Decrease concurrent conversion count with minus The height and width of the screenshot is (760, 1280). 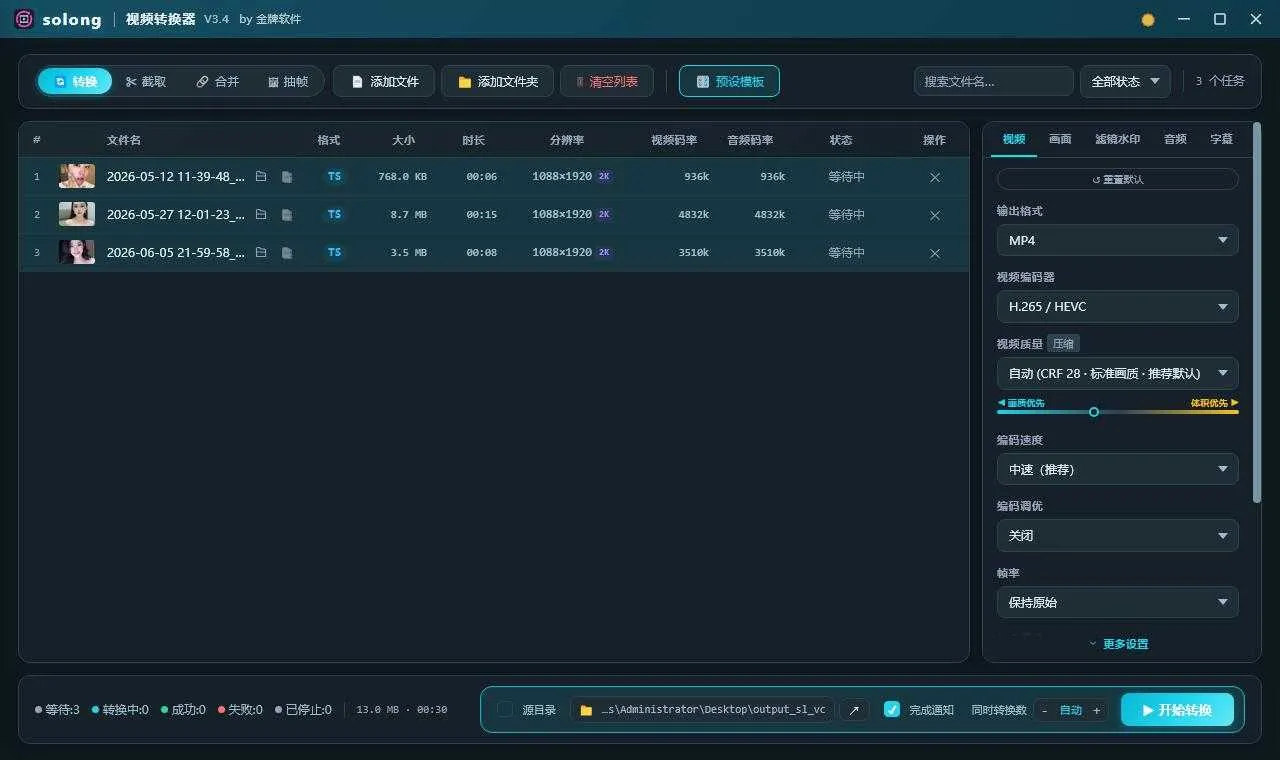(x=1044, y=710)
